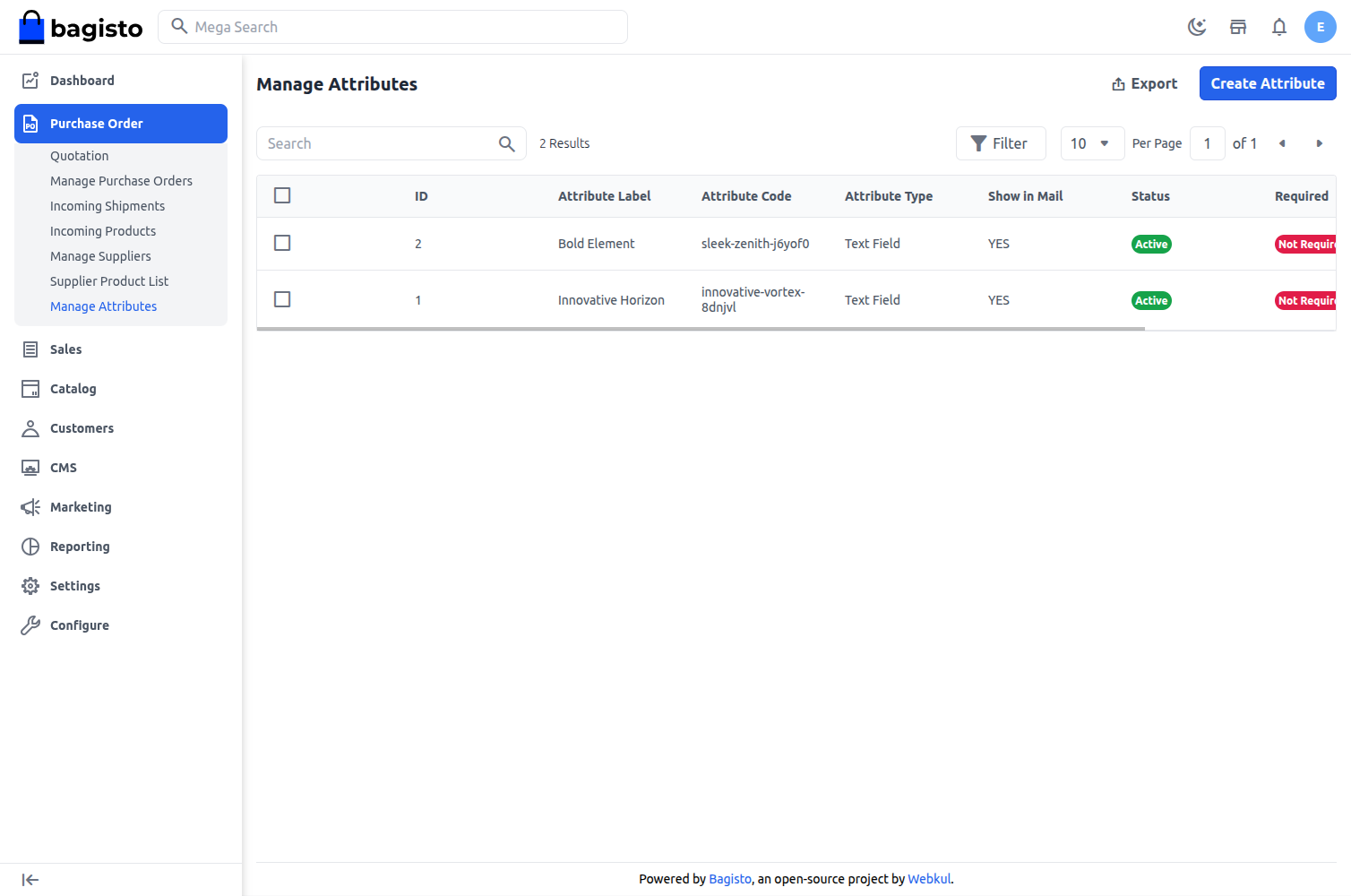The width and height of the screenshot is (1351, 896).
Task: Toggle dark mode with the moon icon
Action: 1197,27
